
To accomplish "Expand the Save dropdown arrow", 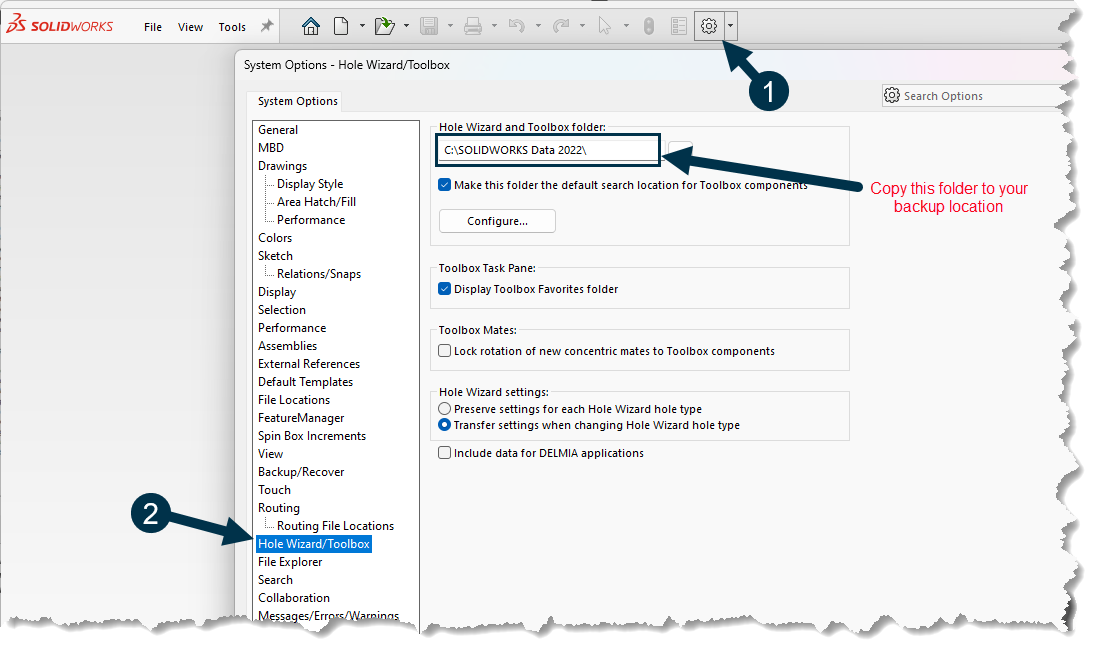I will click(450, 27).
